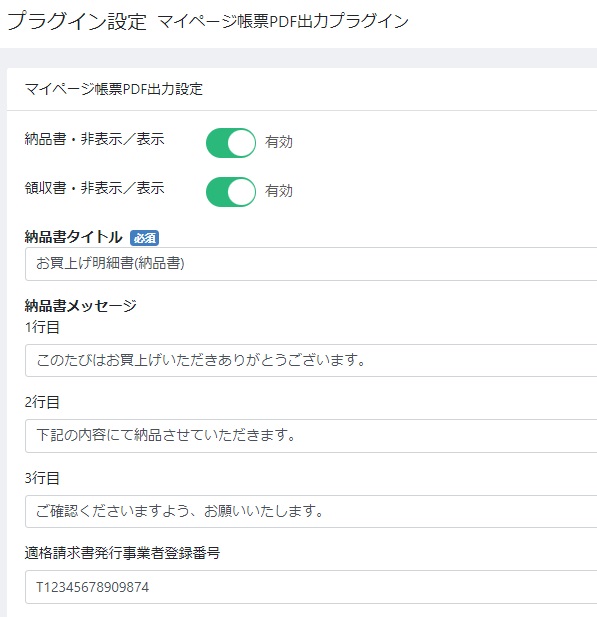Click the 納品書・非表示／表示 label
Image resolution: width=597 pixels, height=617 pixels.
click(94, 139)
